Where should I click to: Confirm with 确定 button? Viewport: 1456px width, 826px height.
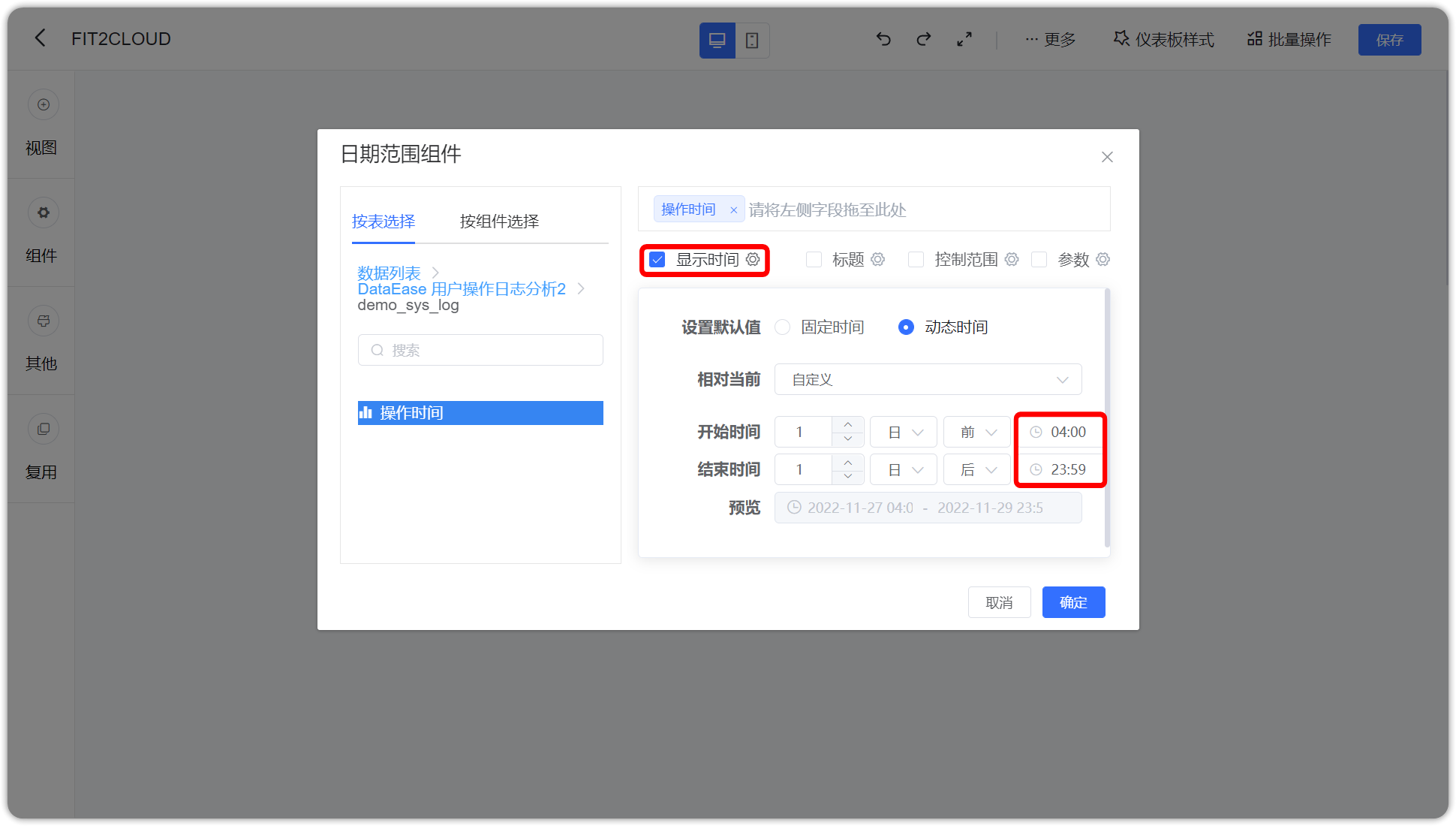tap(1073, 602)
